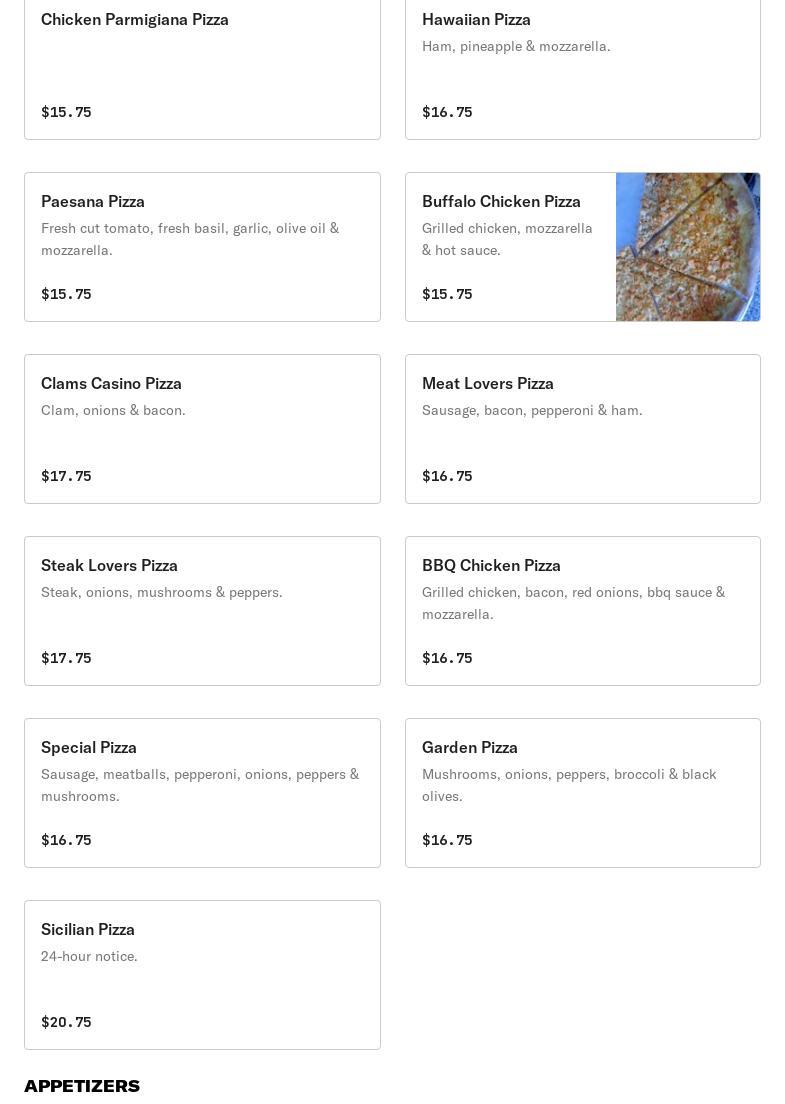Click the BBQ Chicken Pizza title
The height and width of the screenshot is (1104, 785).
pos(491,565)
